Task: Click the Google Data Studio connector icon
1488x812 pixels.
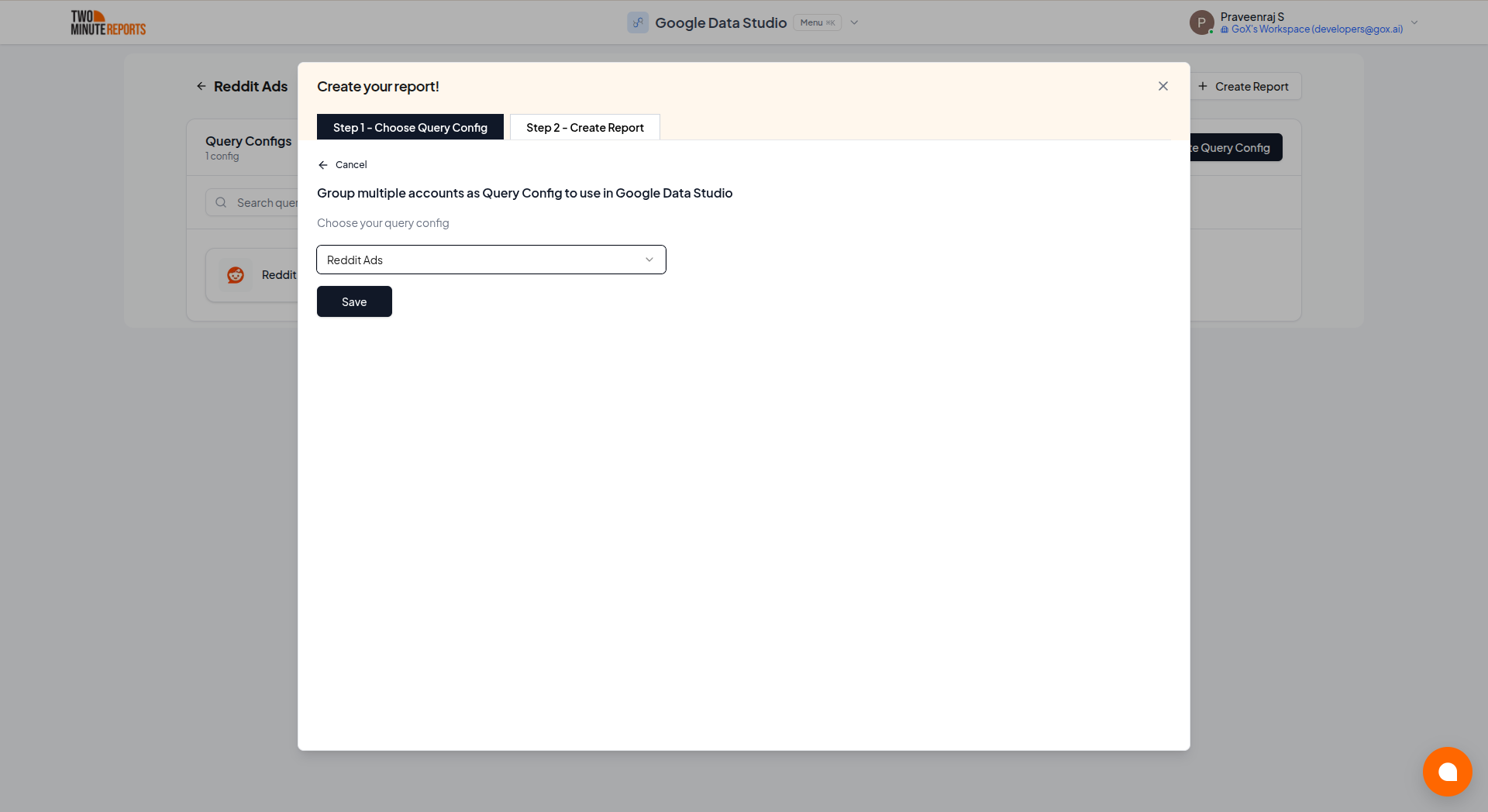Action: [x=638, y=22]
